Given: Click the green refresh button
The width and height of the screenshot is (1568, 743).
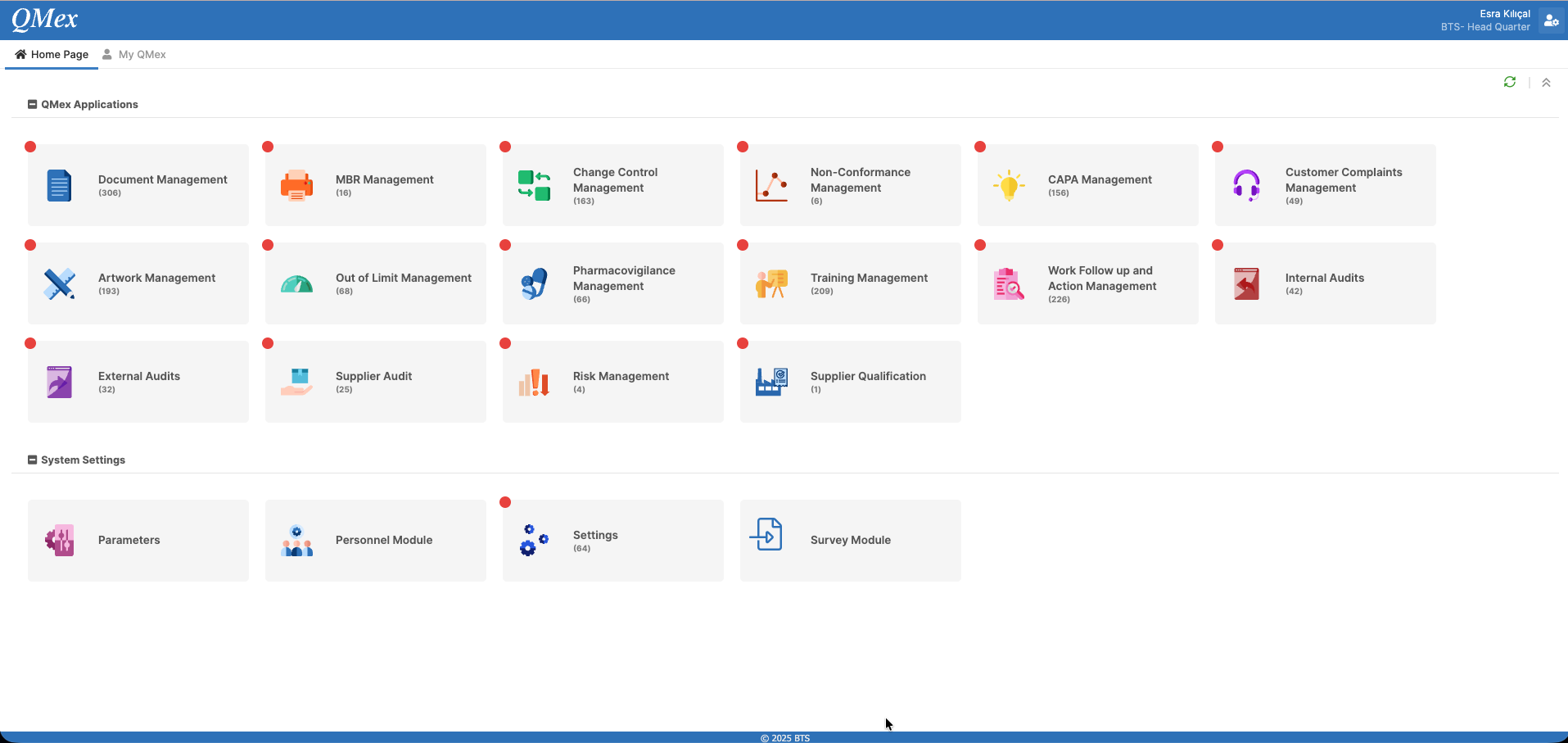Looking at the screenshot, I should [x=1510, y=82].
